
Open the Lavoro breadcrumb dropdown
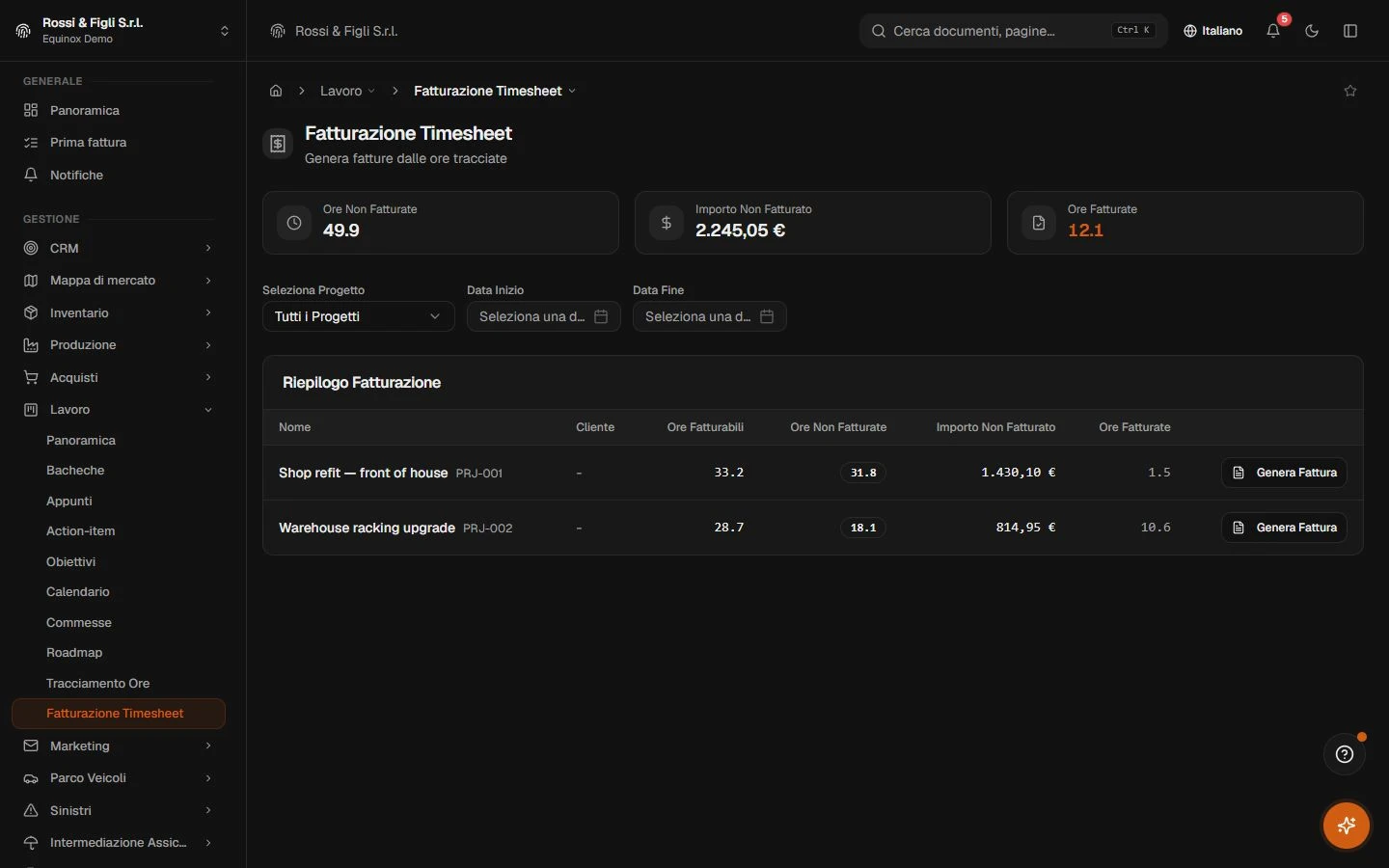[347, 91]
